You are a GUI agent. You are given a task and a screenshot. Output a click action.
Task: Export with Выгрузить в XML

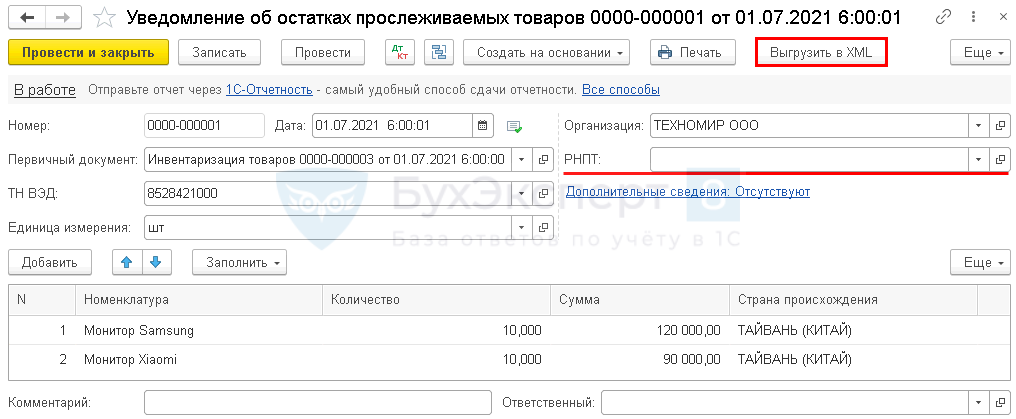pos(821,52)
